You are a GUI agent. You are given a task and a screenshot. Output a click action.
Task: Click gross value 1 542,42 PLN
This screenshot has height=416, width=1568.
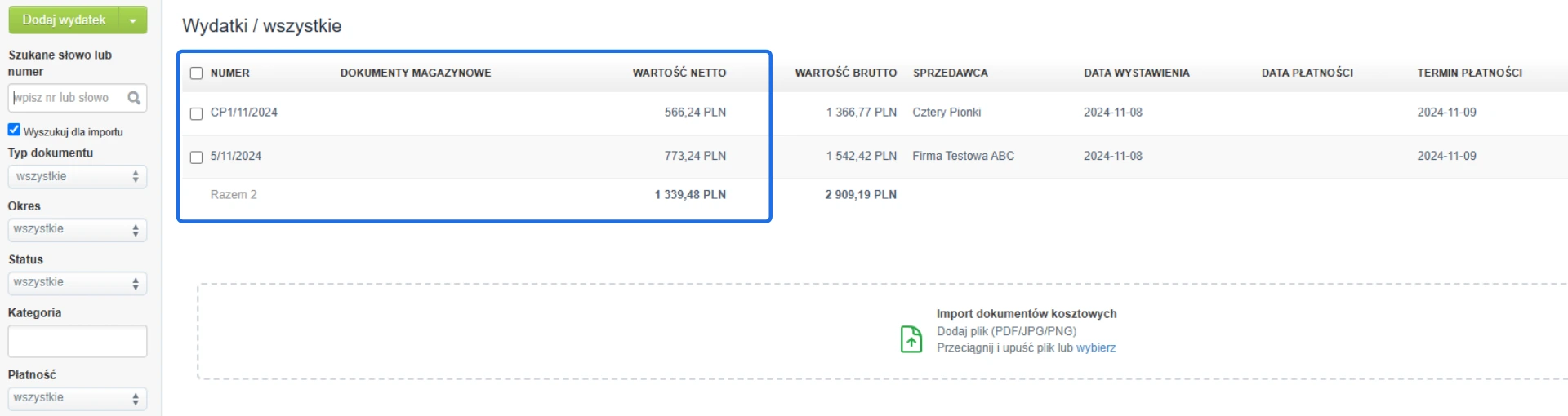pos(862,156)
